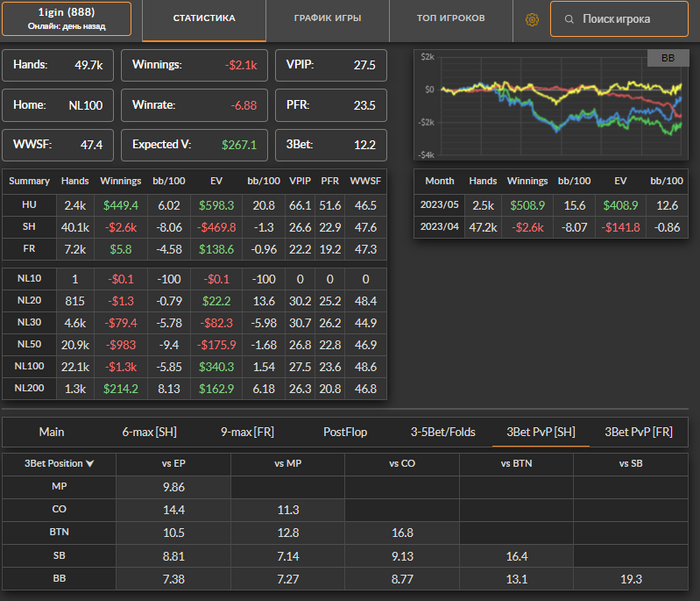This screenshot has width=700, height=601.
Task: Select the 3Bet PvP [SH] tab
Action: 540,432
